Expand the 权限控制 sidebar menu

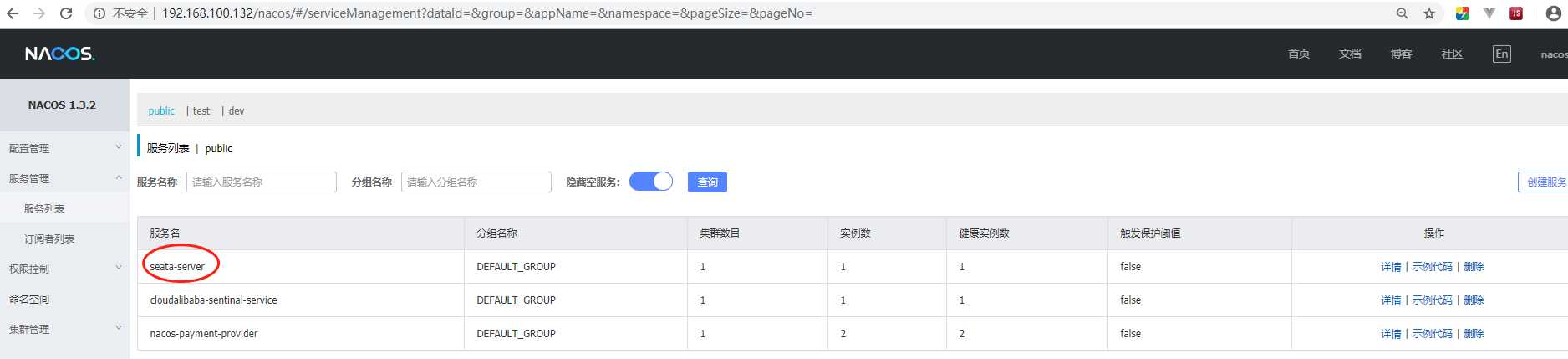click(x=64, y=269)
